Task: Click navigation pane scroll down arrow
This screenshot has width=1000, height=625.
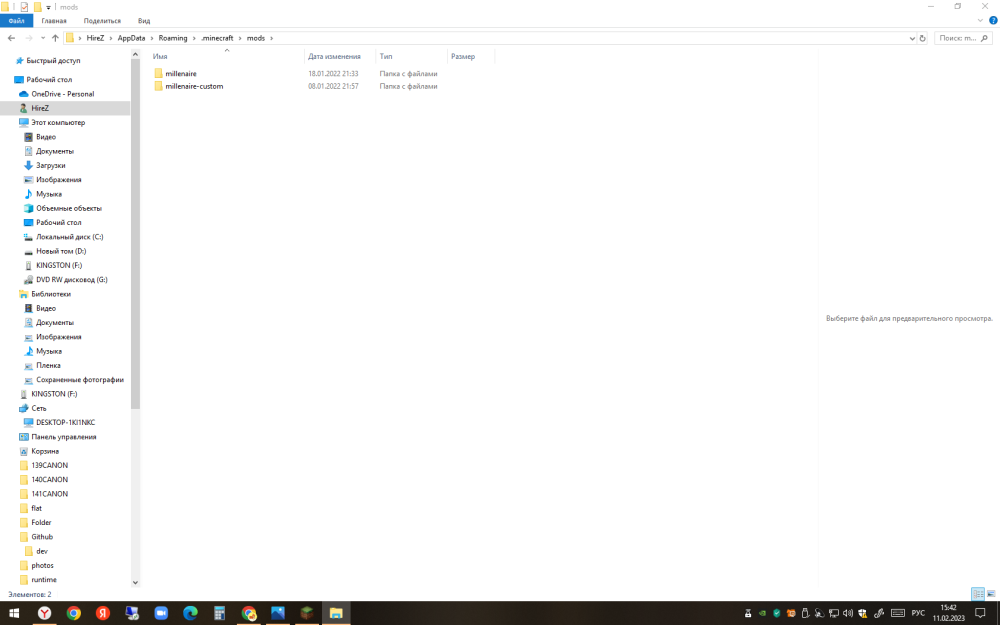Action: [x=135, y=582]
